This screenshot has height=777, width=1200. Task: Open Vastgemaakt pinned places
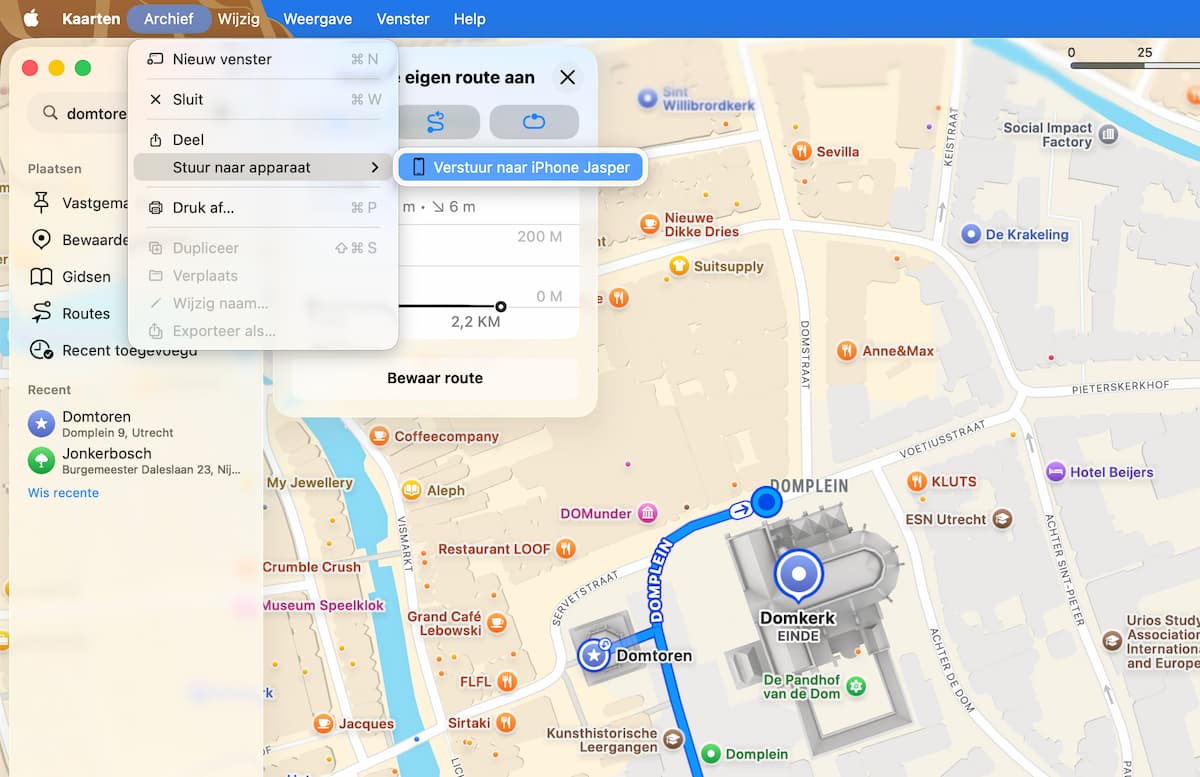coord(80,203)
